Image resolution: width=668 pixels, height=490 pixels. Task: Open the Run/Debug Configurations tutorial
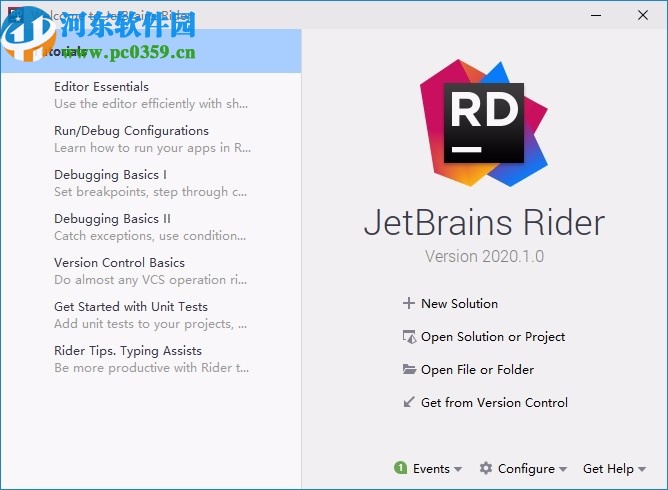pos(131,130)
